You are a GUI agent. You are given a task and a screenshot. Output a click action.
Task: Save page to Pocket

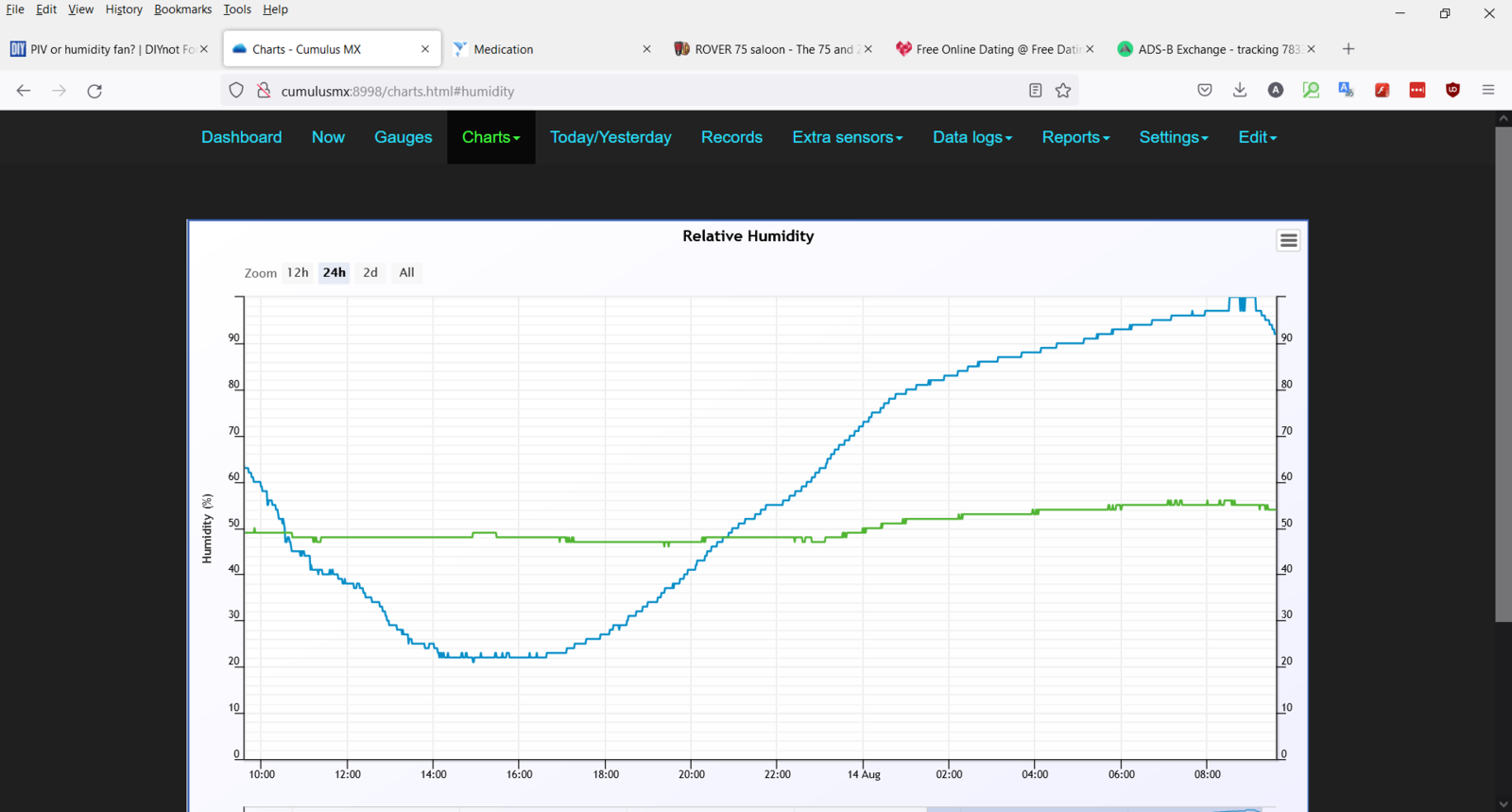click(1205, 91)
